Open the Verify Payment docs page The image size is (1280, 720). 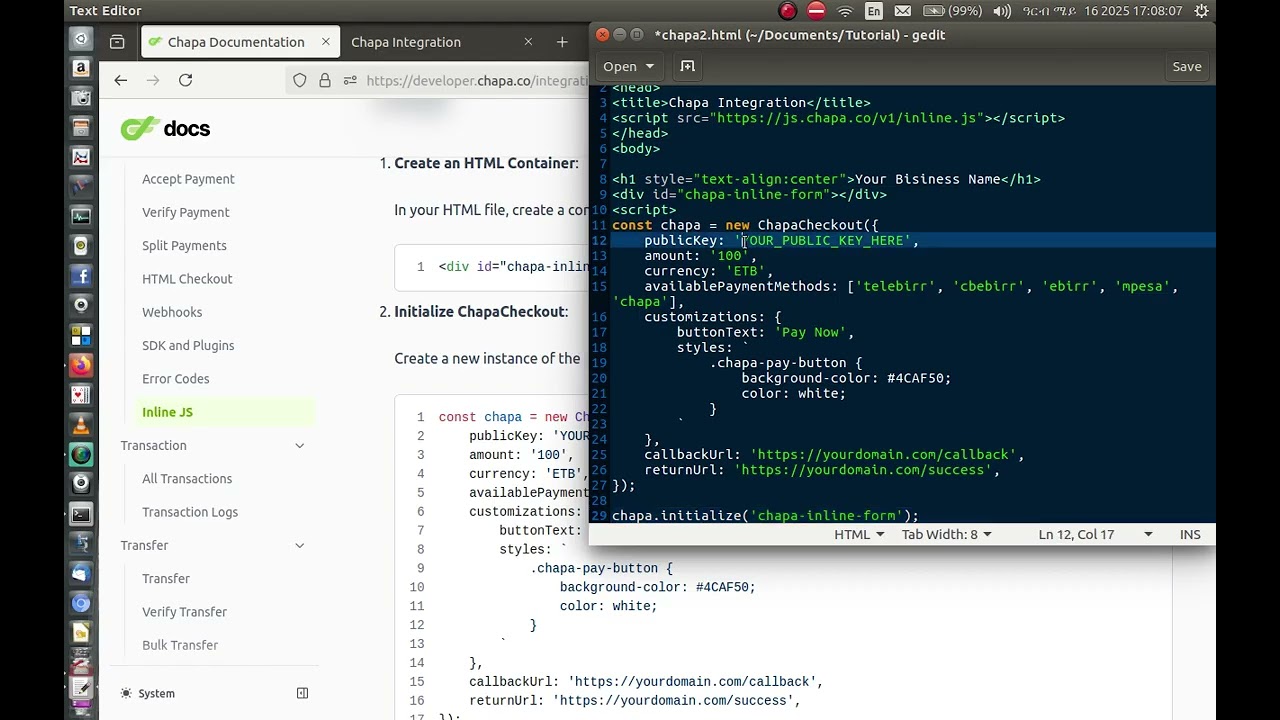(x=186, y=212)
